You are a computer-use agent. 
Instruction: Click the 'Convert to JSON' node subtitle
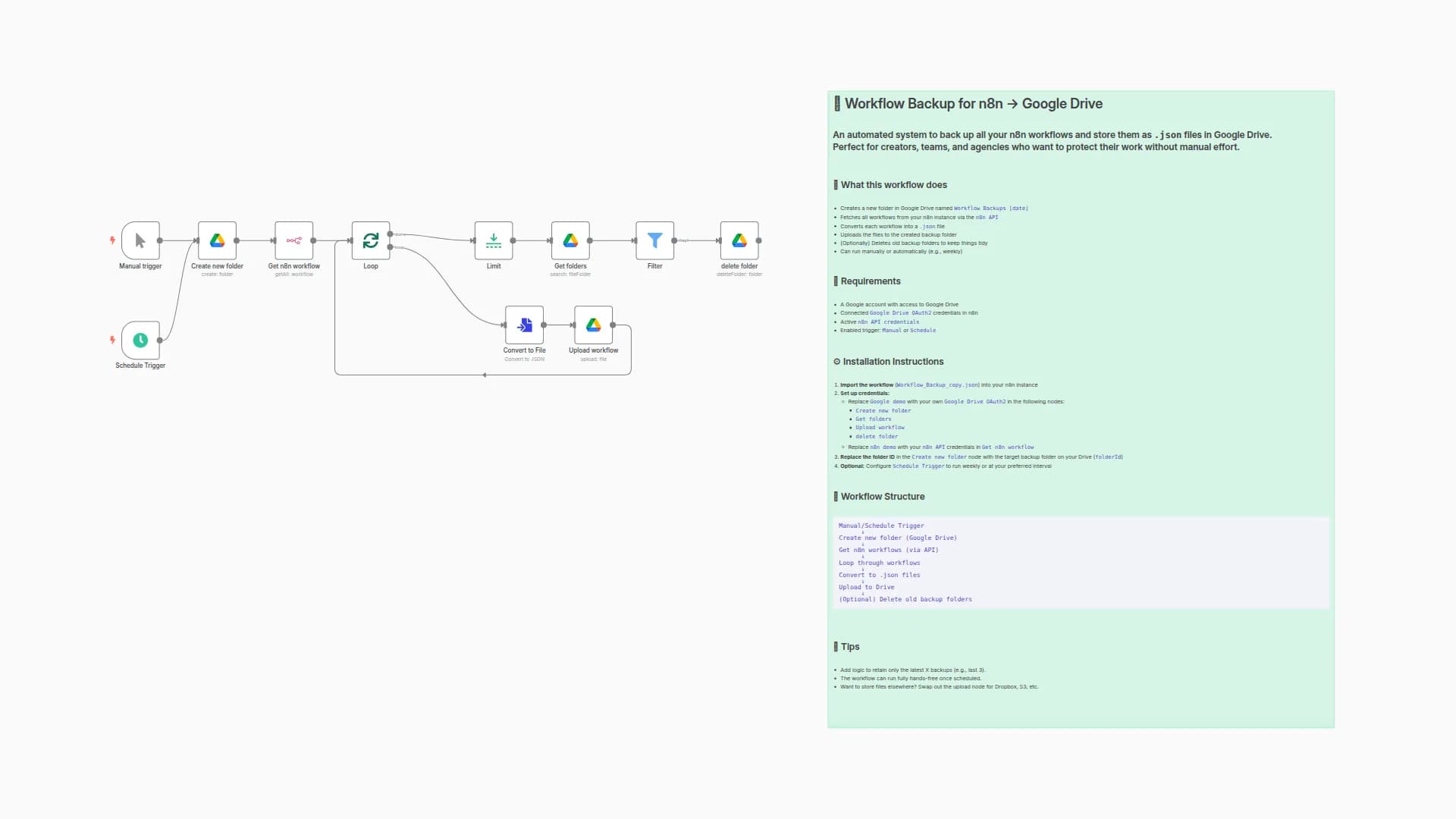pyautogui.click(x=525, y=359)
